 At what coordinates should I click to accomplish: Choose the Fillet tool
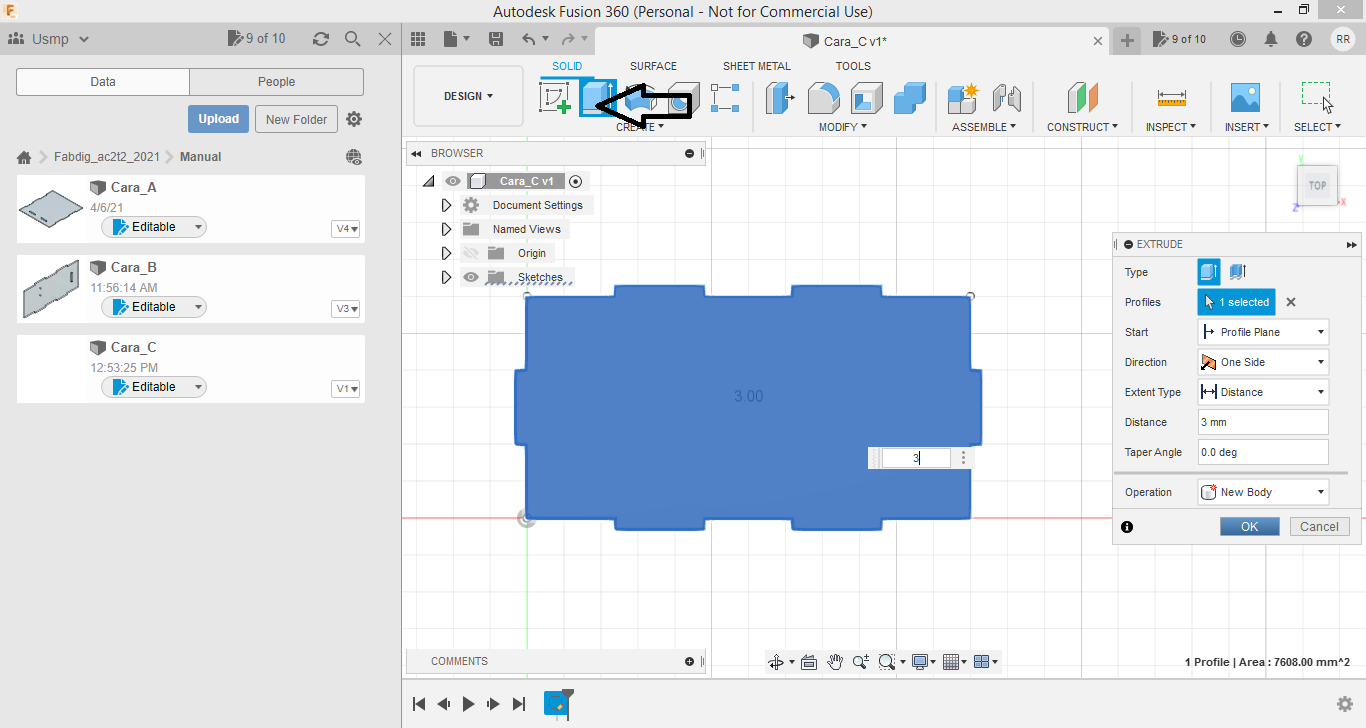pos(823,98)
